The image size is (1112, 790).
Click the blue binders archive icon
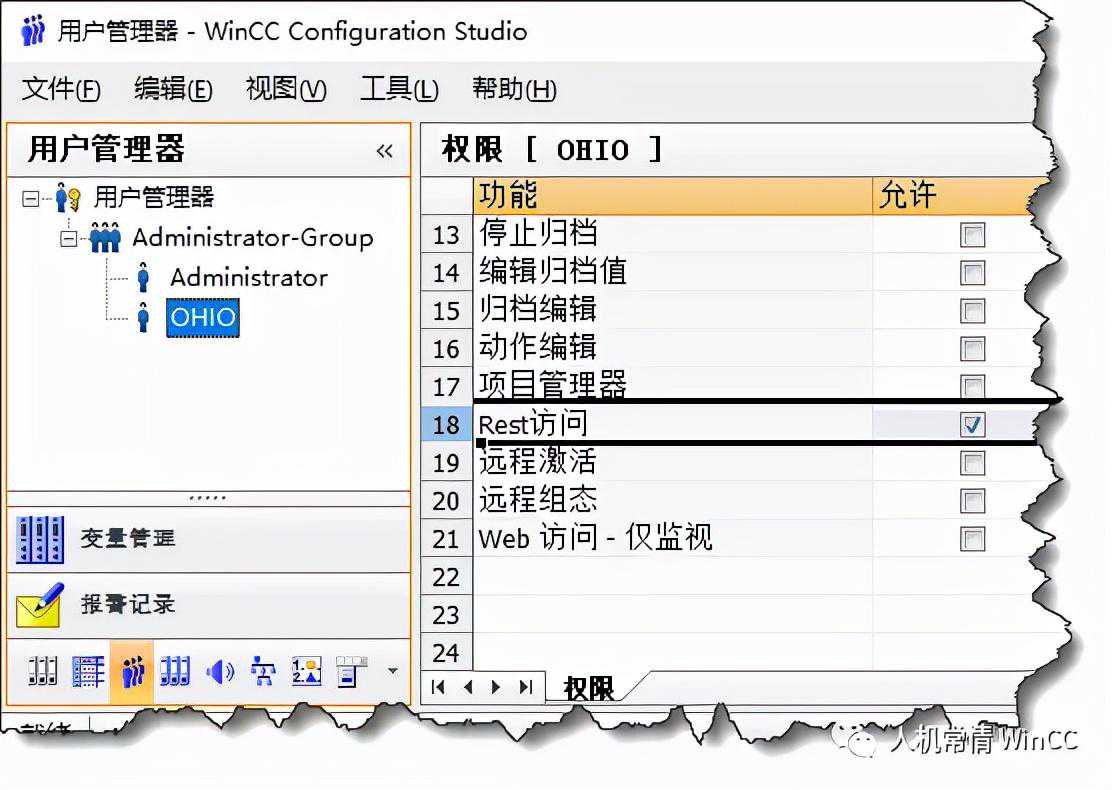tap(175, 672)
